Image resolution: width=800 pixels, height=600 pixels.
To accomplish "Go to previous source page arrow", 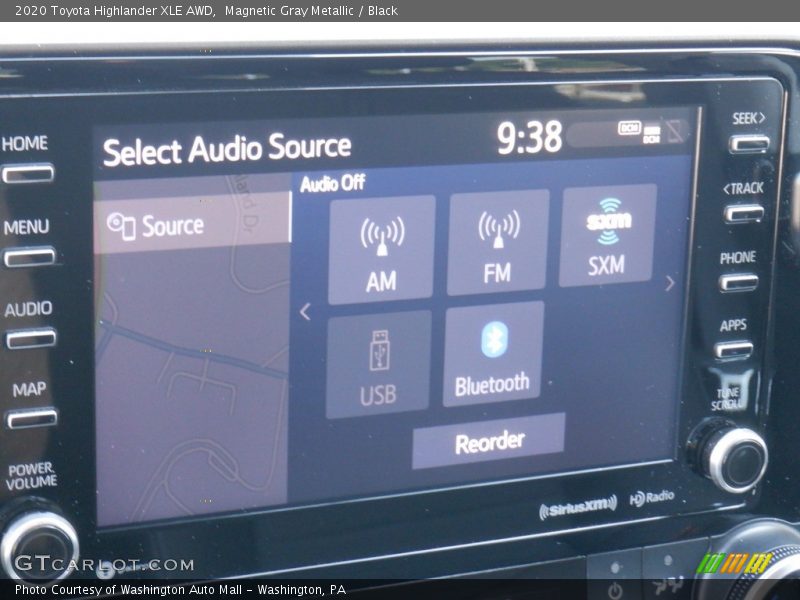I will pos(305,311).
